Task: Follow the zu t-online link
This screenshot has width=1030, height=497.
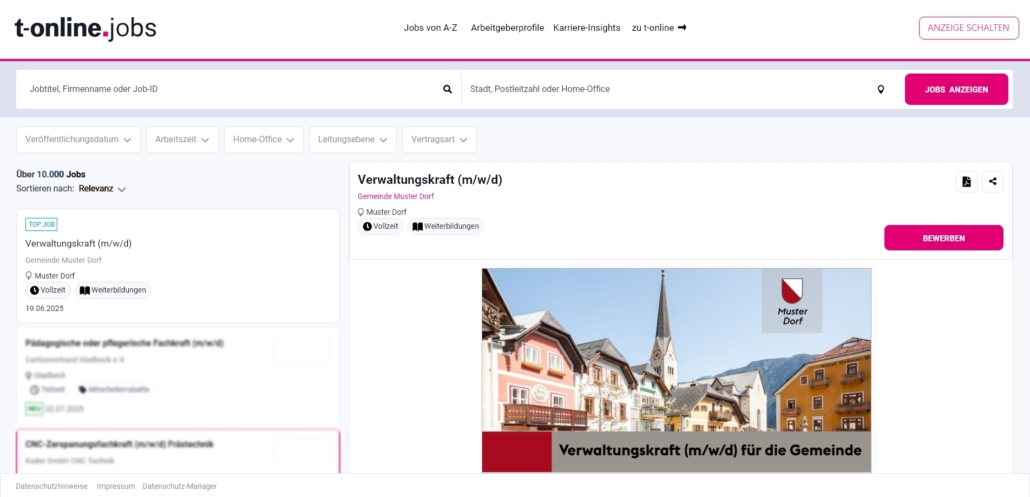Action: pyautogui.click(x=659, y=28)
